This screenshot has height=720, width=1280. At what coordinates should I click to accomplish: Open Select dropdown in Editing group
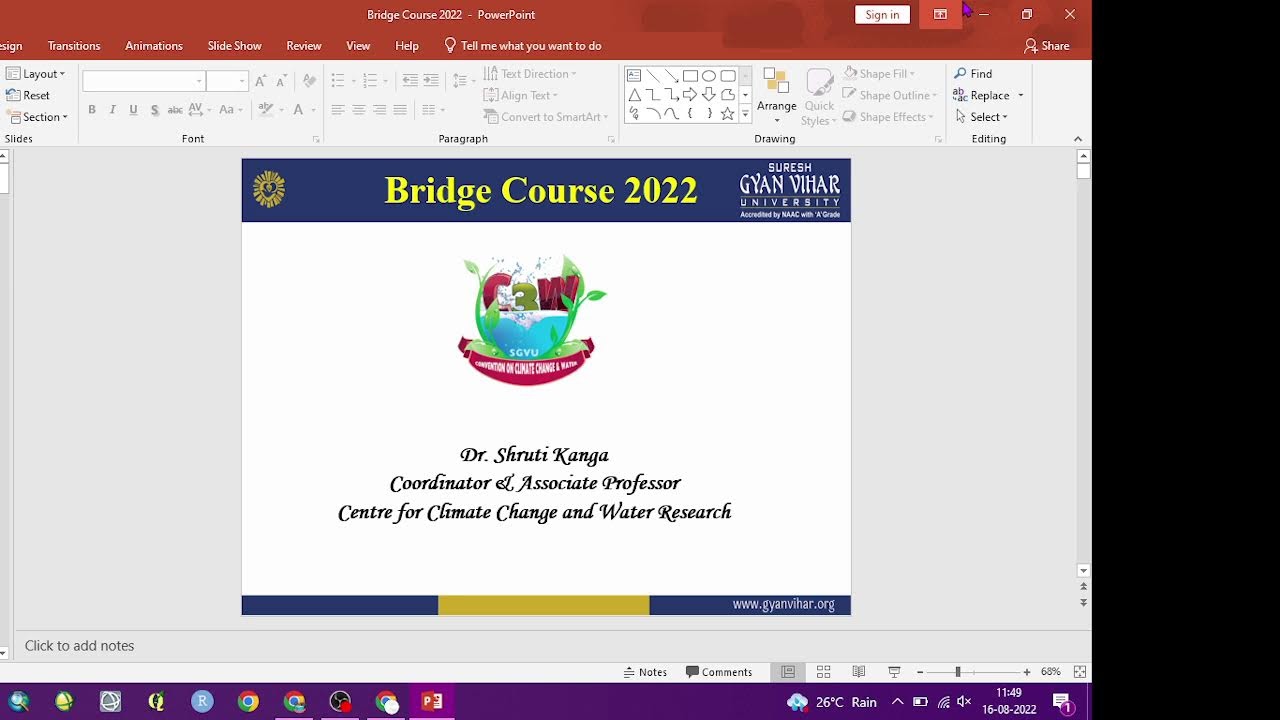(x=980, y=117)
